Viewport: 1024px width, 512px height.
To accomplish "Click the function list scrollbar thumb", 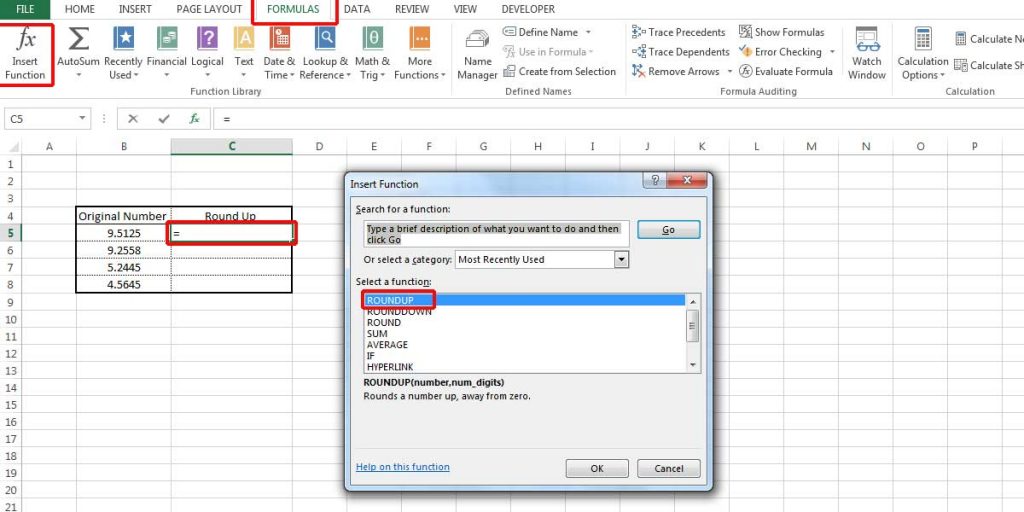I will (693, 325).
